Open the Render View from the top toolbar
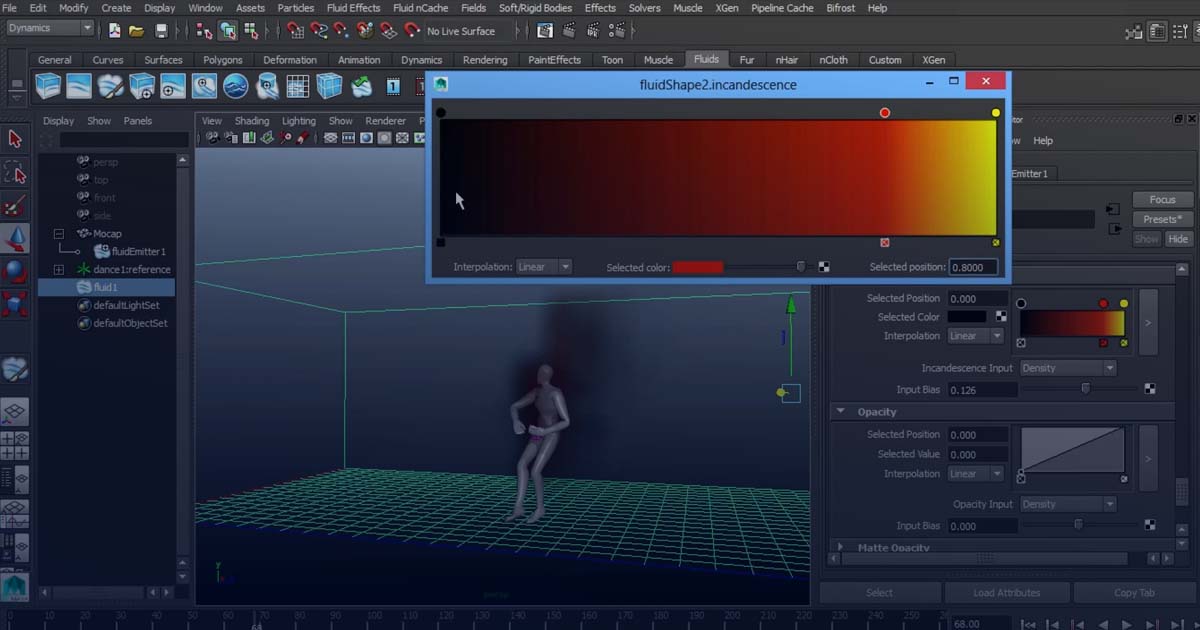Image resolution: width=1200 pixels, height=630 pixels. [543, 30]
